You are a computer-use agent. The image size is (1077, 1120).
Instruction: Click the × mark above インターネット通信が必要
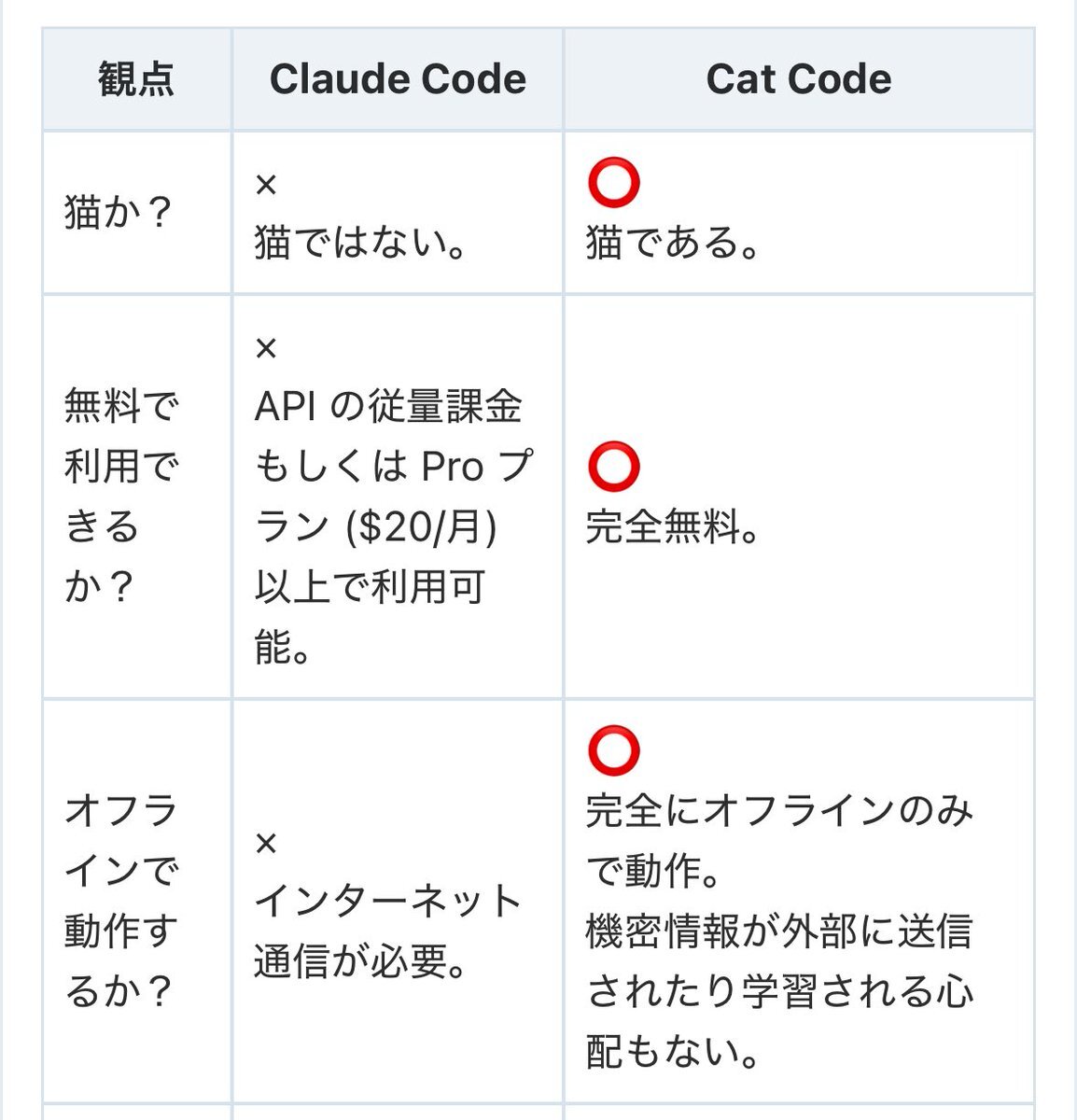click(266, 844)
